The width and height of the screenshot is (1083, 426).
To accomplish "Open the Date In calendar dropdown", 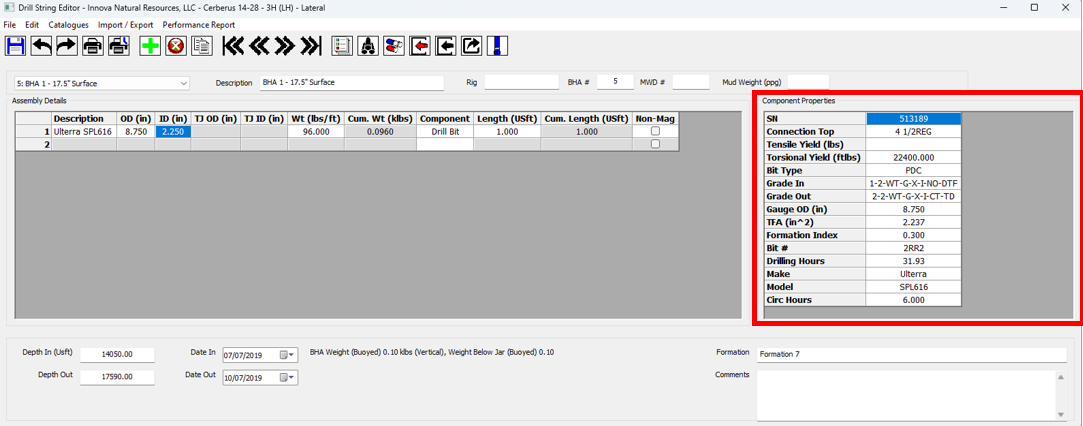I will (287, 354).
